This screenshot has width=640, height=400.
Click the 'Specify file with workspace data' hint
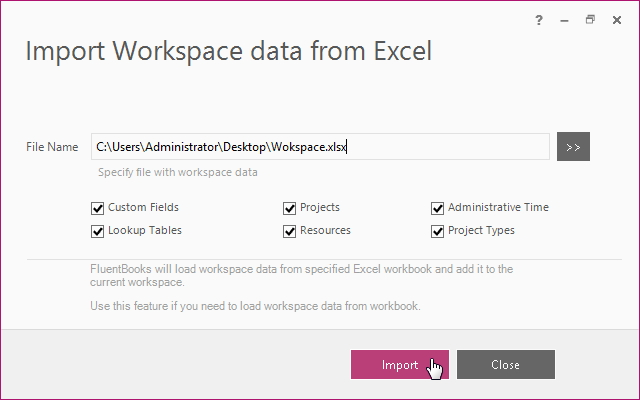click(178, 172)
